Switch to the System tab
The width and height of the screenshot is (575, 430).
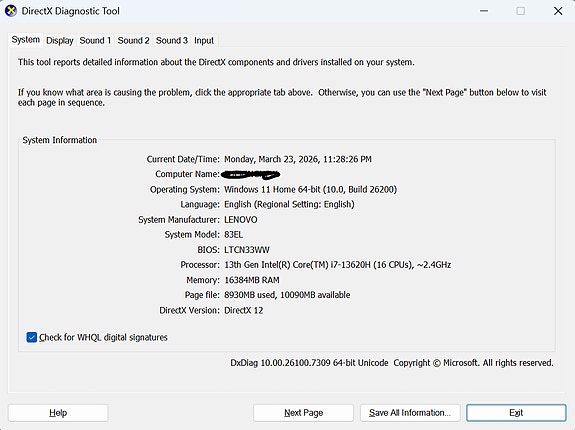click(25, 40)
